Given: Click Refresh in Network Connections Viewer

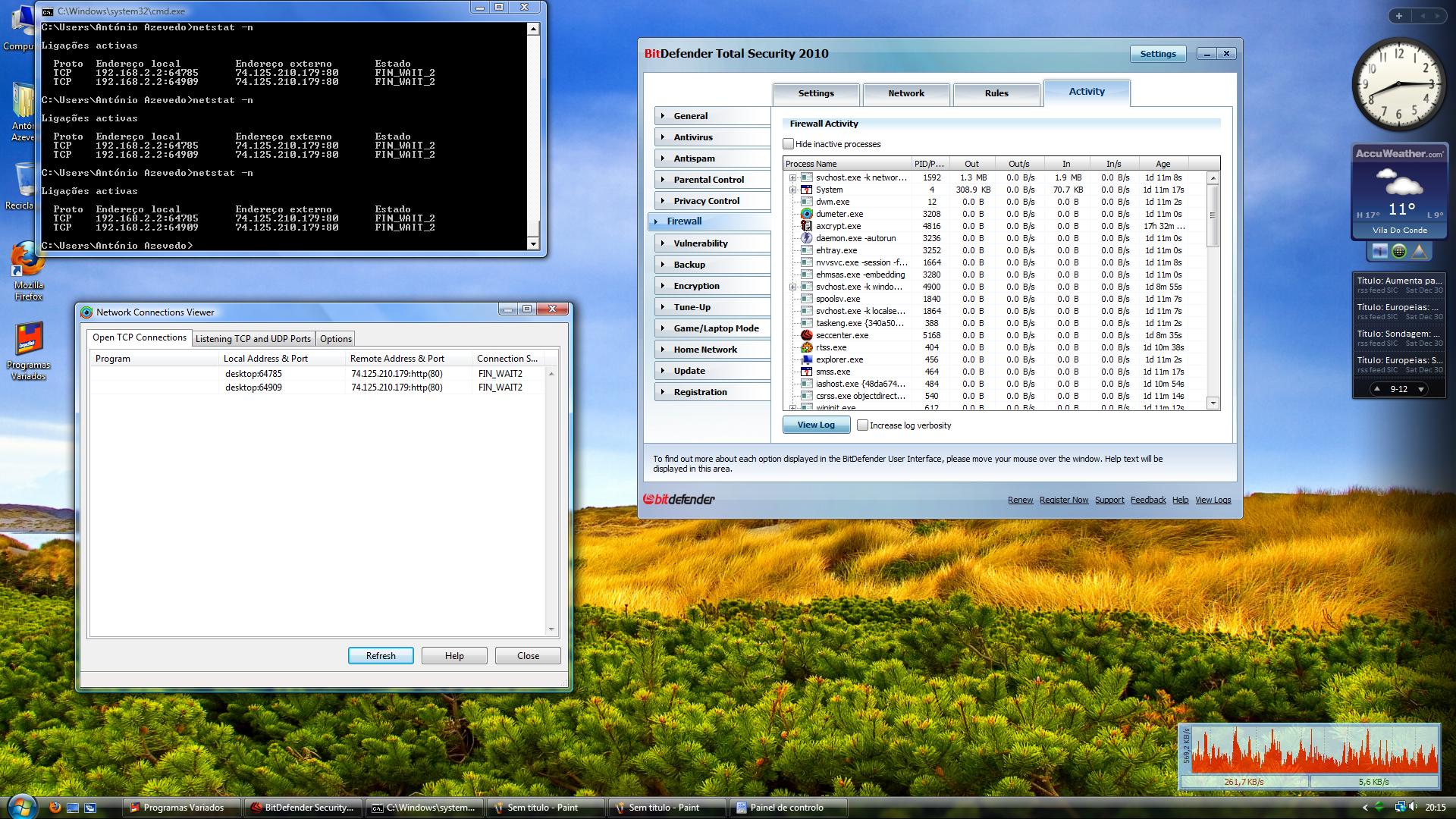Looking at the screenshot, I should 381,656.
